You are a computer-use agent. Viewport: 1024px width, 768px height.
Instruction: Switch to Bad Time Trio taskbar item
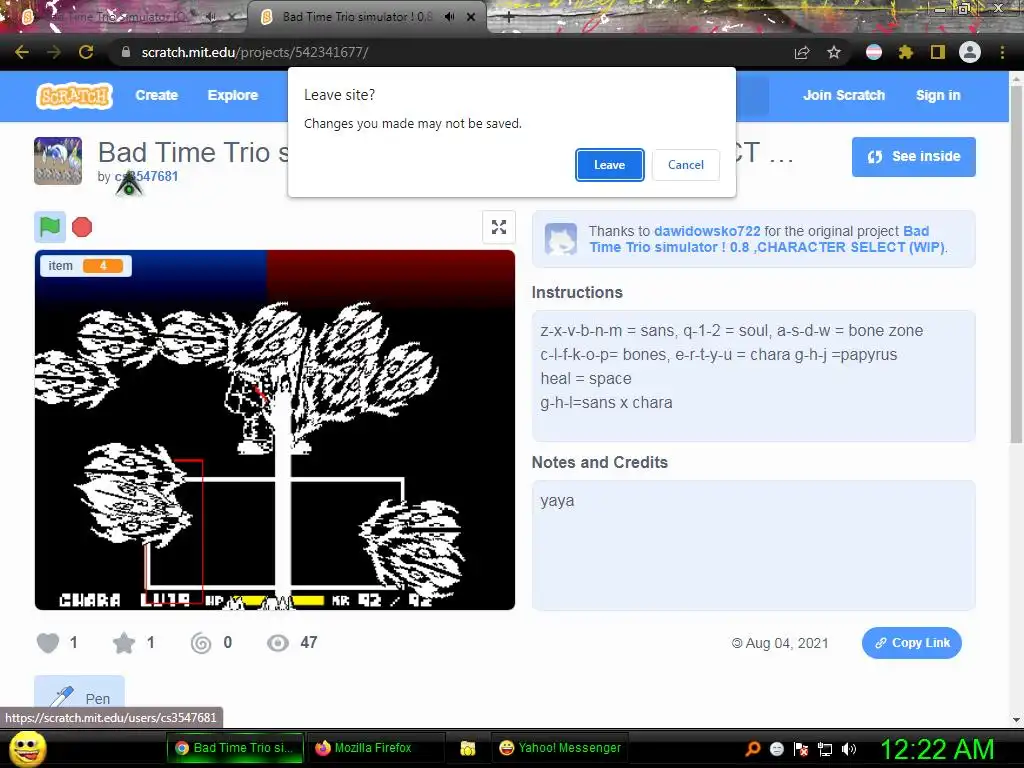235,748
